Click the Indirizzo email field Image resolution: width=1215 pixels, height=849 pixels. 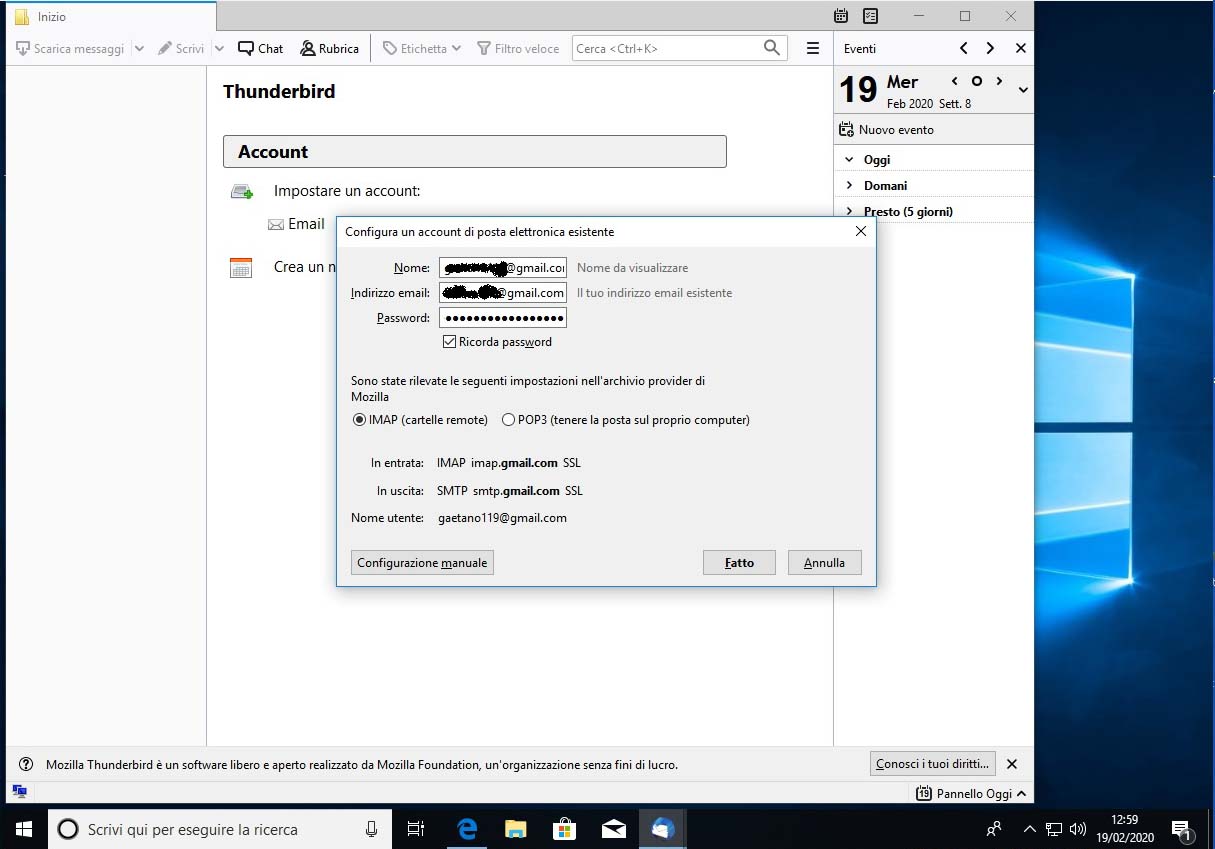tap(503, 293)
